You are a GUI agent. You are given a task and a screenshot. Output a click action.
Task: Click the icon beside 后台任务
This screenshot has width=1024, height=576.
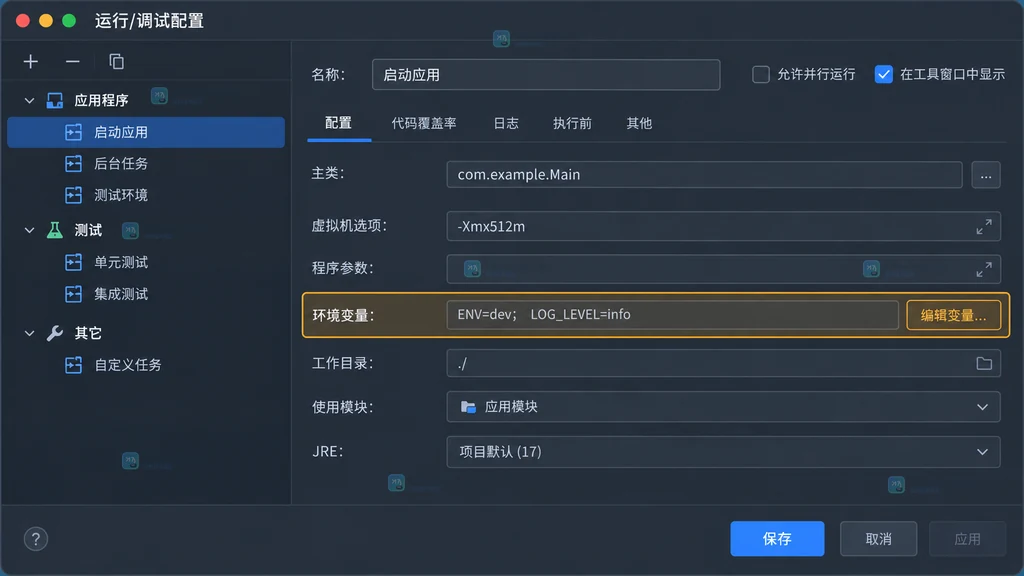[x=74, y=163]
